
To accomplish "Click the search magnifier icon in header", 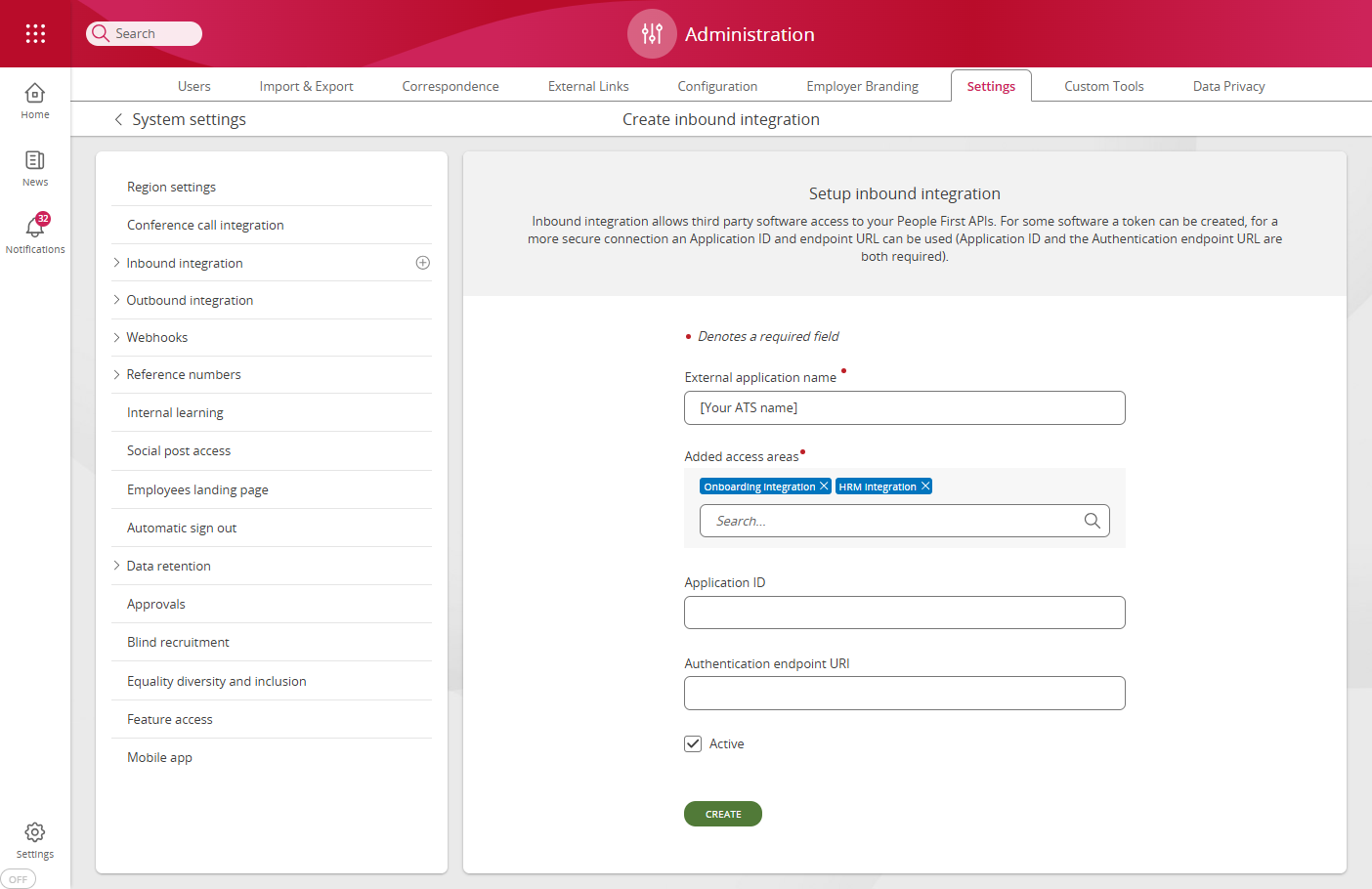I will point(101,33).
